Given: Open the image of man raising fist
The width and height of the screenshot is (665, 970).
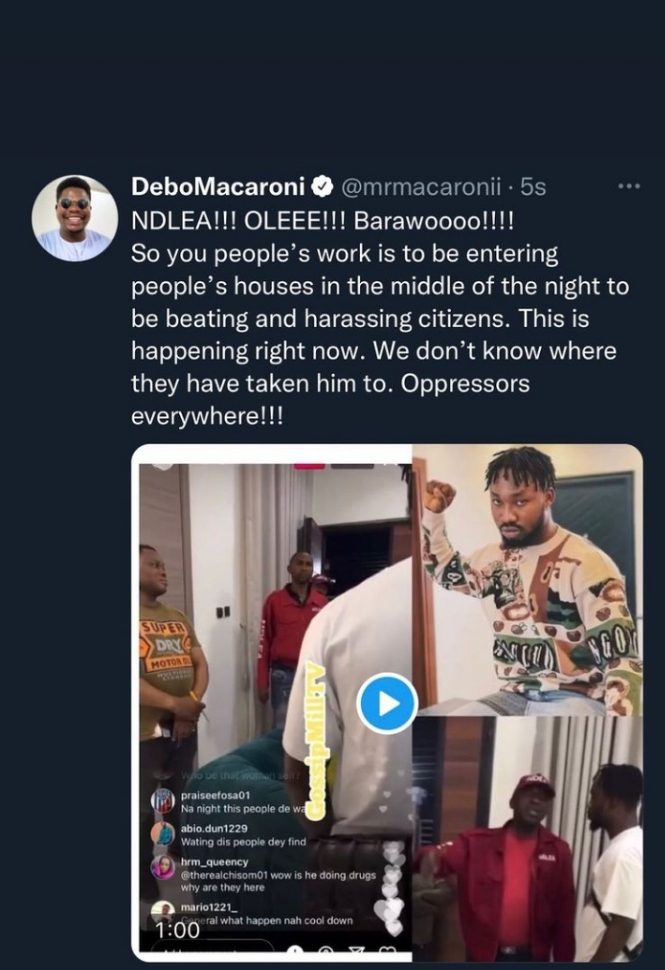Looking at the screenshot, I should pos(527,578).
